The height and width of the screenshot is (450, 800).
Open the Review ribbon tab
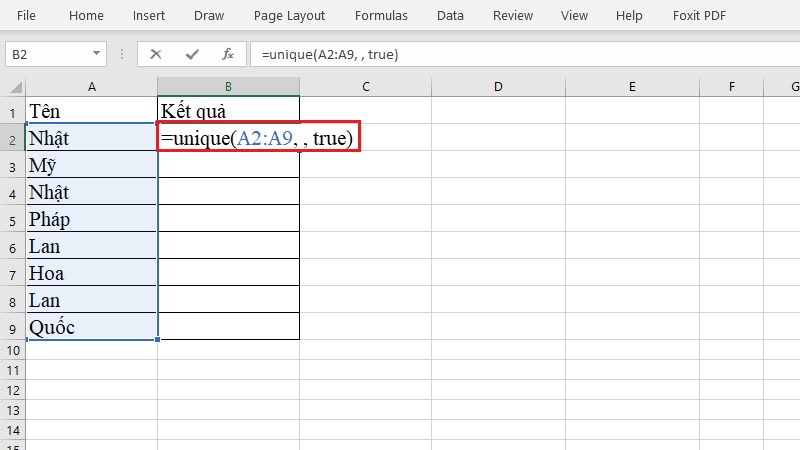513,16
